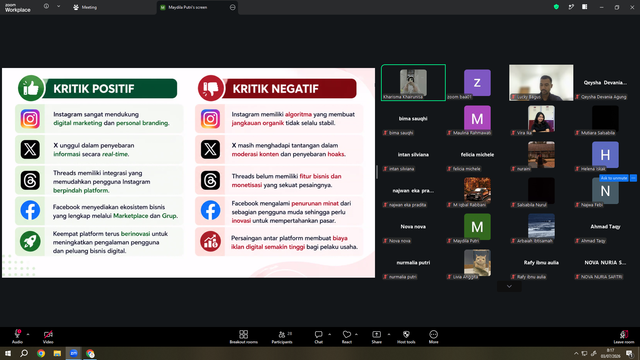Expand share options arrow
Screen dimensions: 640x360
389,334
